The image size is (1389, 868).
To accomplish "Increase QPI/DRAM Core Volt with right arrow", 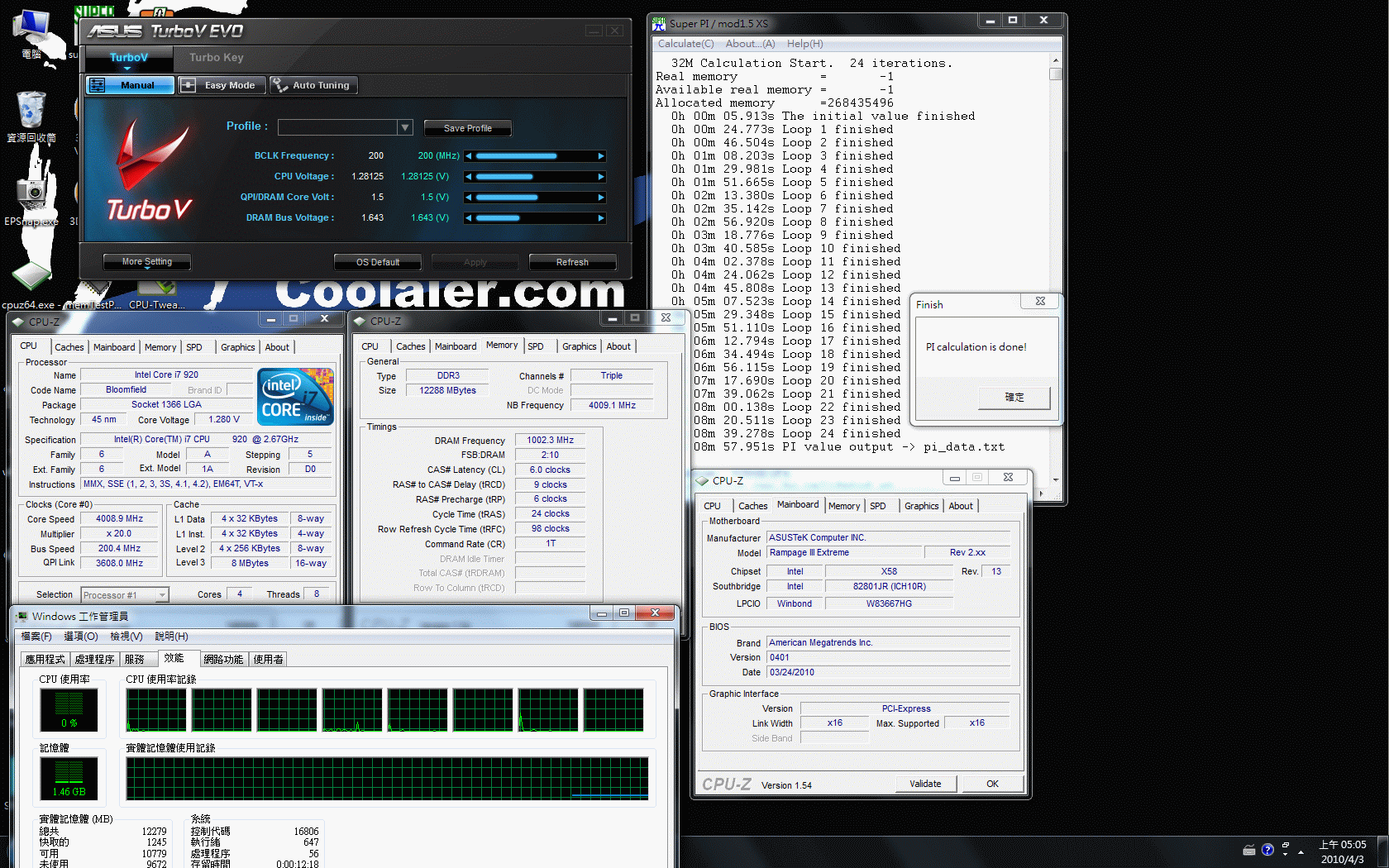I will [x=601, y=198].
